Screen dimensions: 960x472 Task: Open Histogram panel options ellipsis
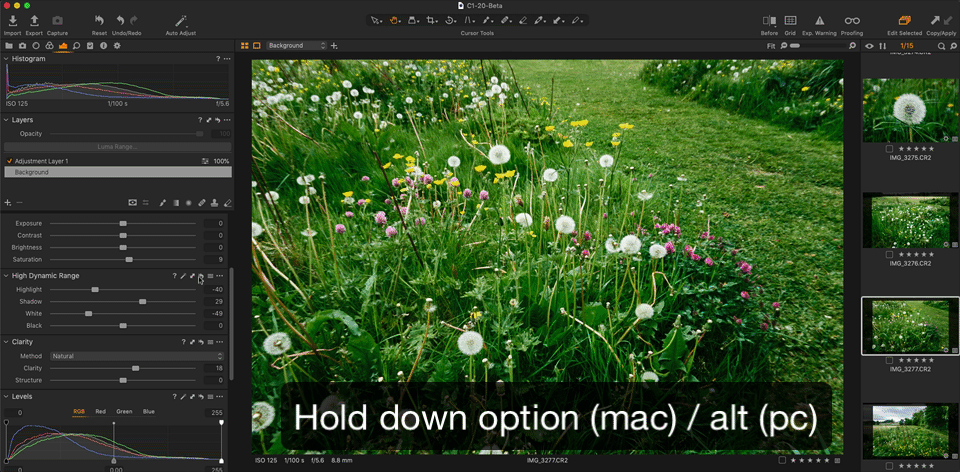tap(227, 59)
